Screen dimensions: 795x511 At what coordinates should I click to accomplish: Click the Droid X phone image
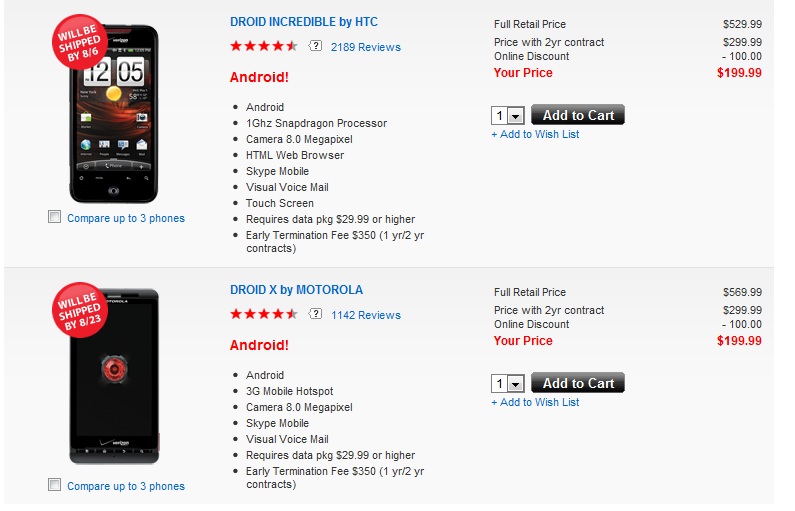coord(113,380)
